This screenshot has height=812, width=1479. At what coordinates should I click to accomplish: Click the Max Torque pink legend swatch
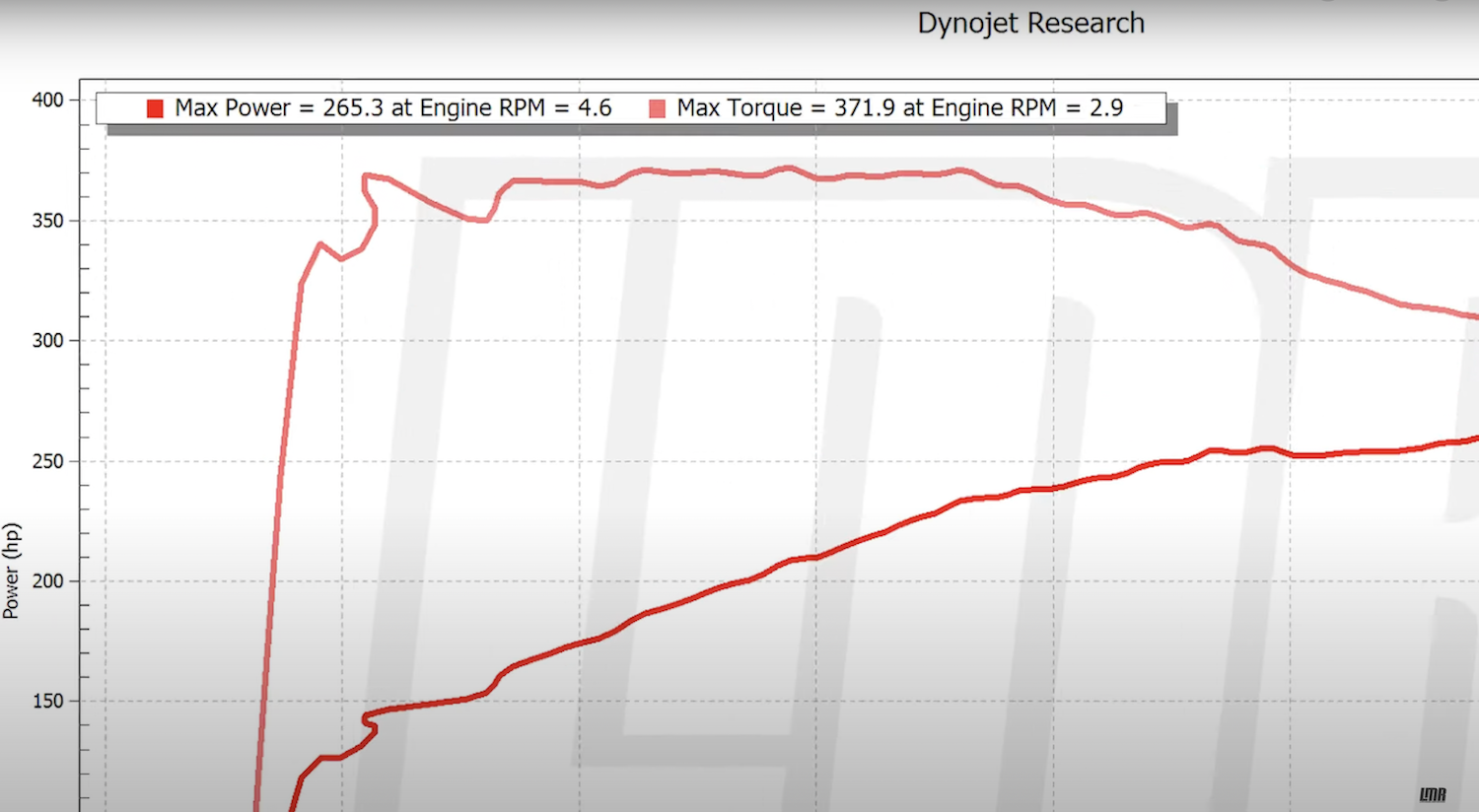click(x=658, y=108)
